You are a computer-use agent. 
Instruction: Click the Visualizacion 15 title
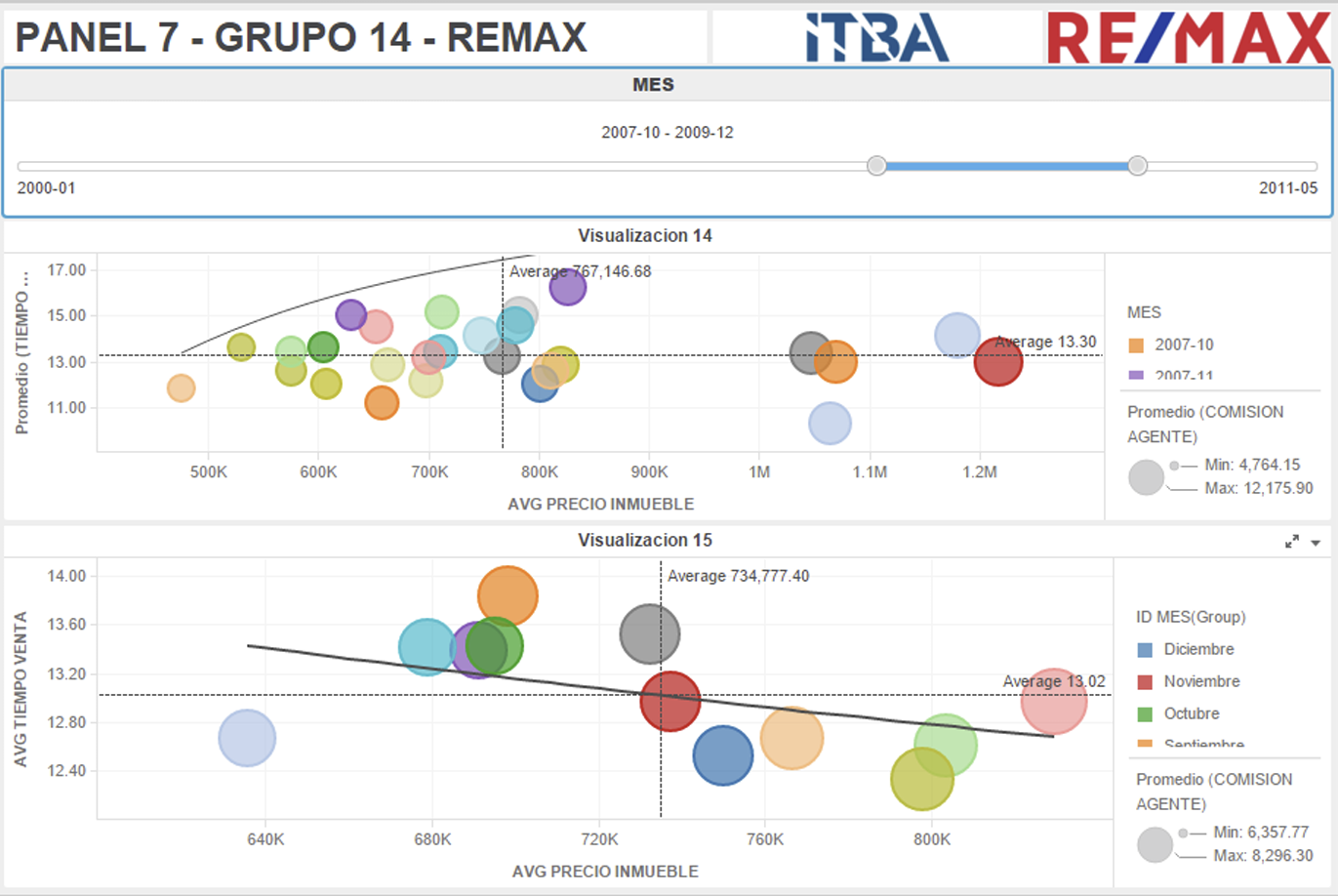[x=644, y=540]
